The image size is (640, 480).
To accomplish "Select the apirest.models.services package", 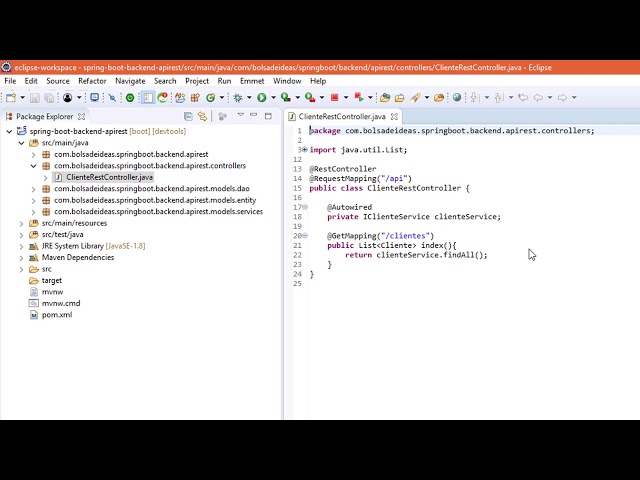I will pyautogui.click(x=158, y=212).
